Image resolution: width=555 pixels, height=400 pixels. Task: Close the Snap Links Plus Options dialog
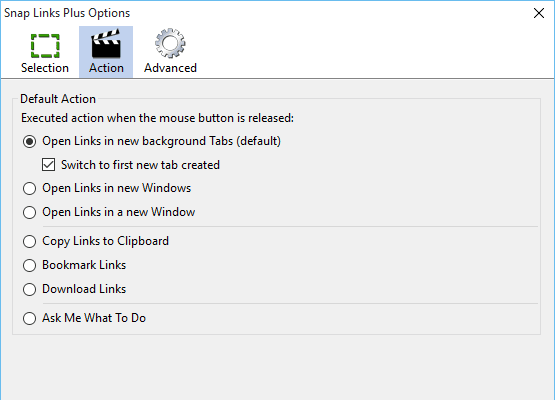(539, 13)
